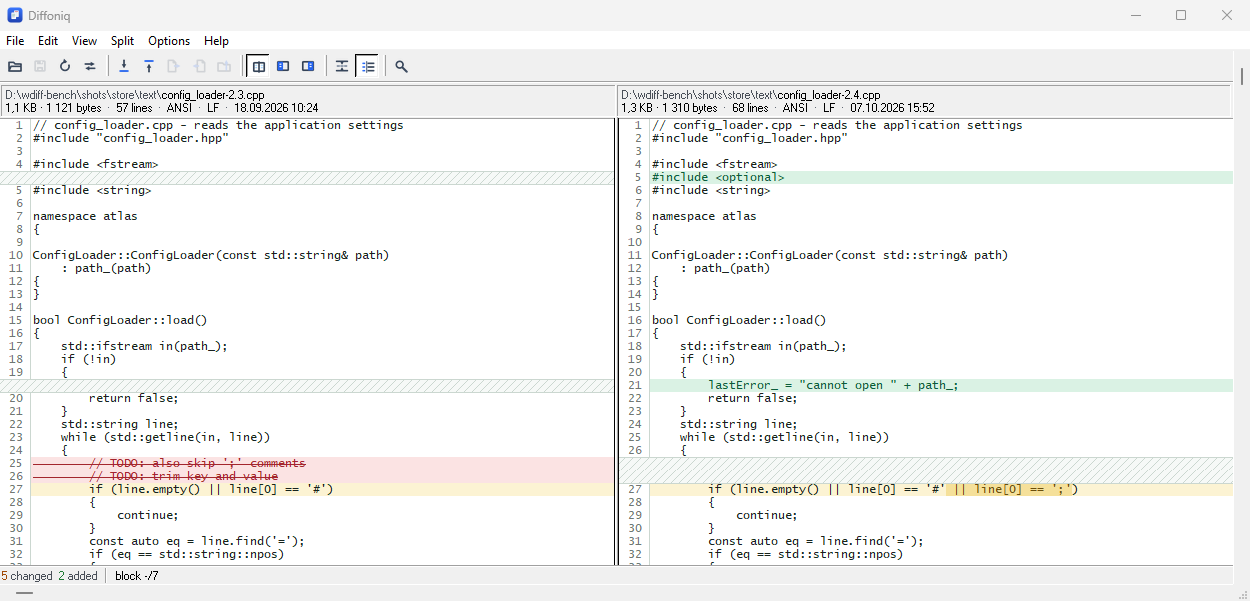Switch to right-pane-only view icon
Viewport: 1250px width, 601px height.
click(x=308, y=66)
